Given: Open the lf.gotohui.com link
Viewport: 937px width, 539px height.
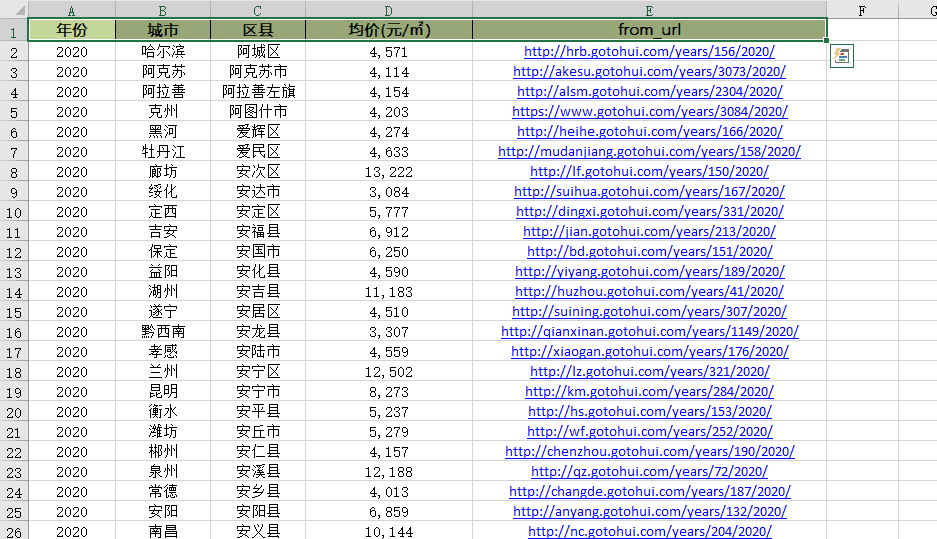Looking at the screenshot, I should click(650, 172).
